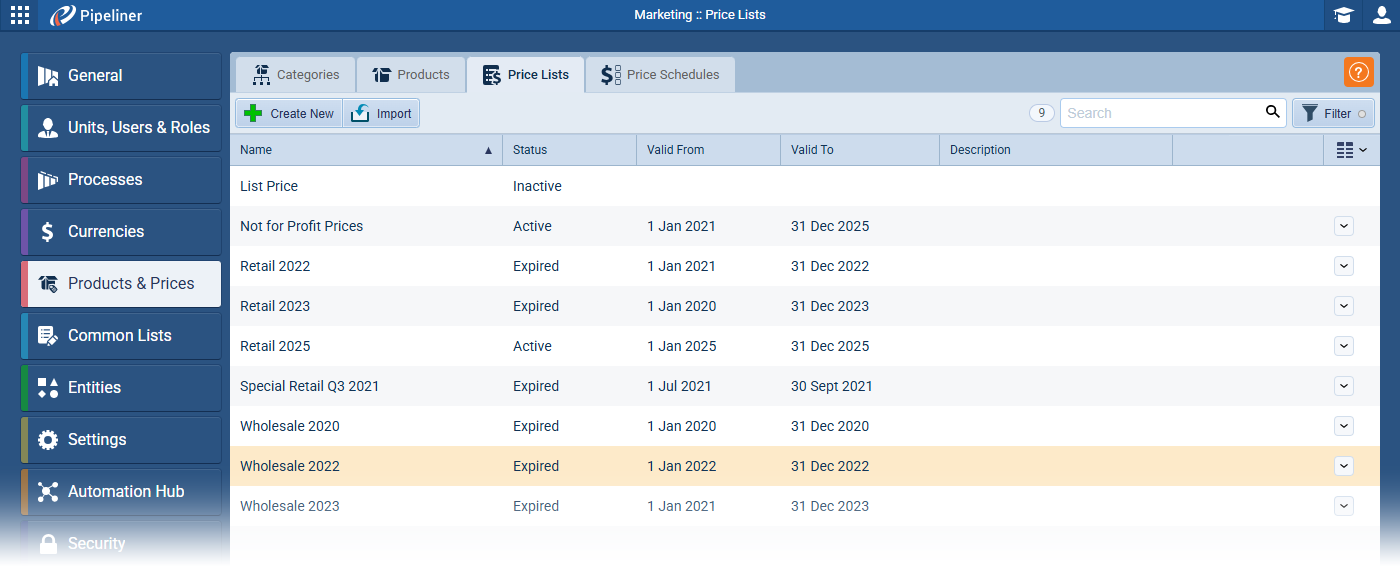Open Currencies in the sidebar
1400x566 pixels.
tap(121, 232)
